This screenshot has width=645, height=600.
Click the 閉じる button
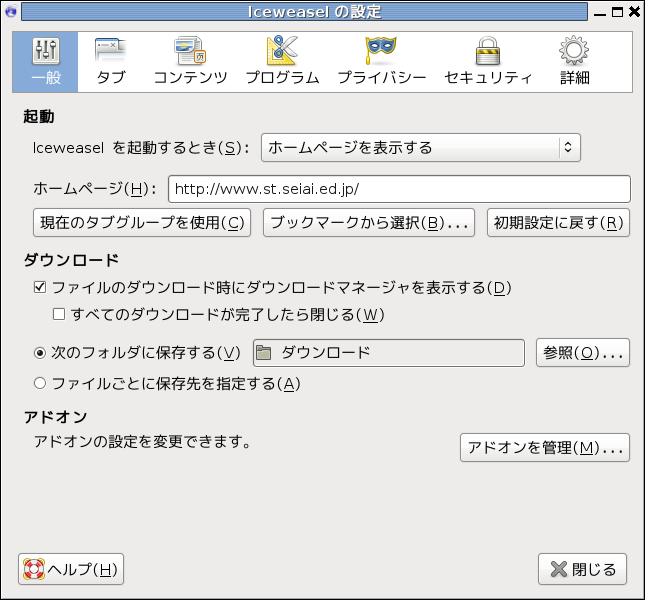point(582,569)
